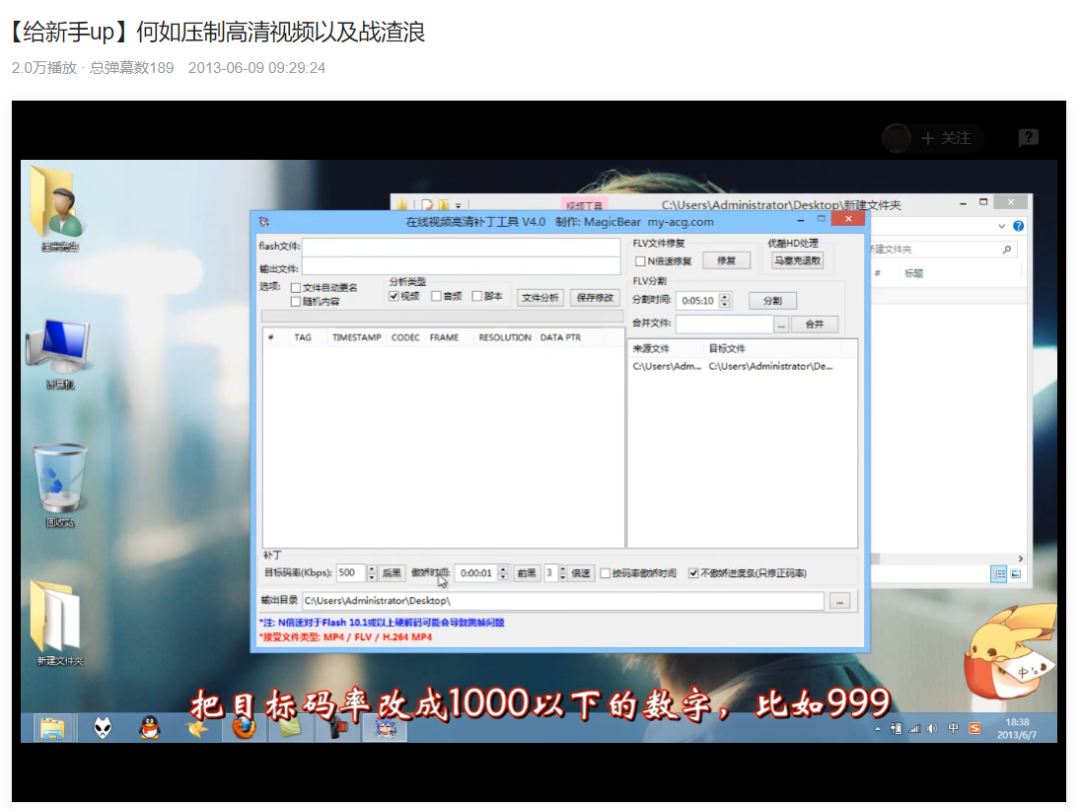Click the CODEC column header

[x=405, y=337]
